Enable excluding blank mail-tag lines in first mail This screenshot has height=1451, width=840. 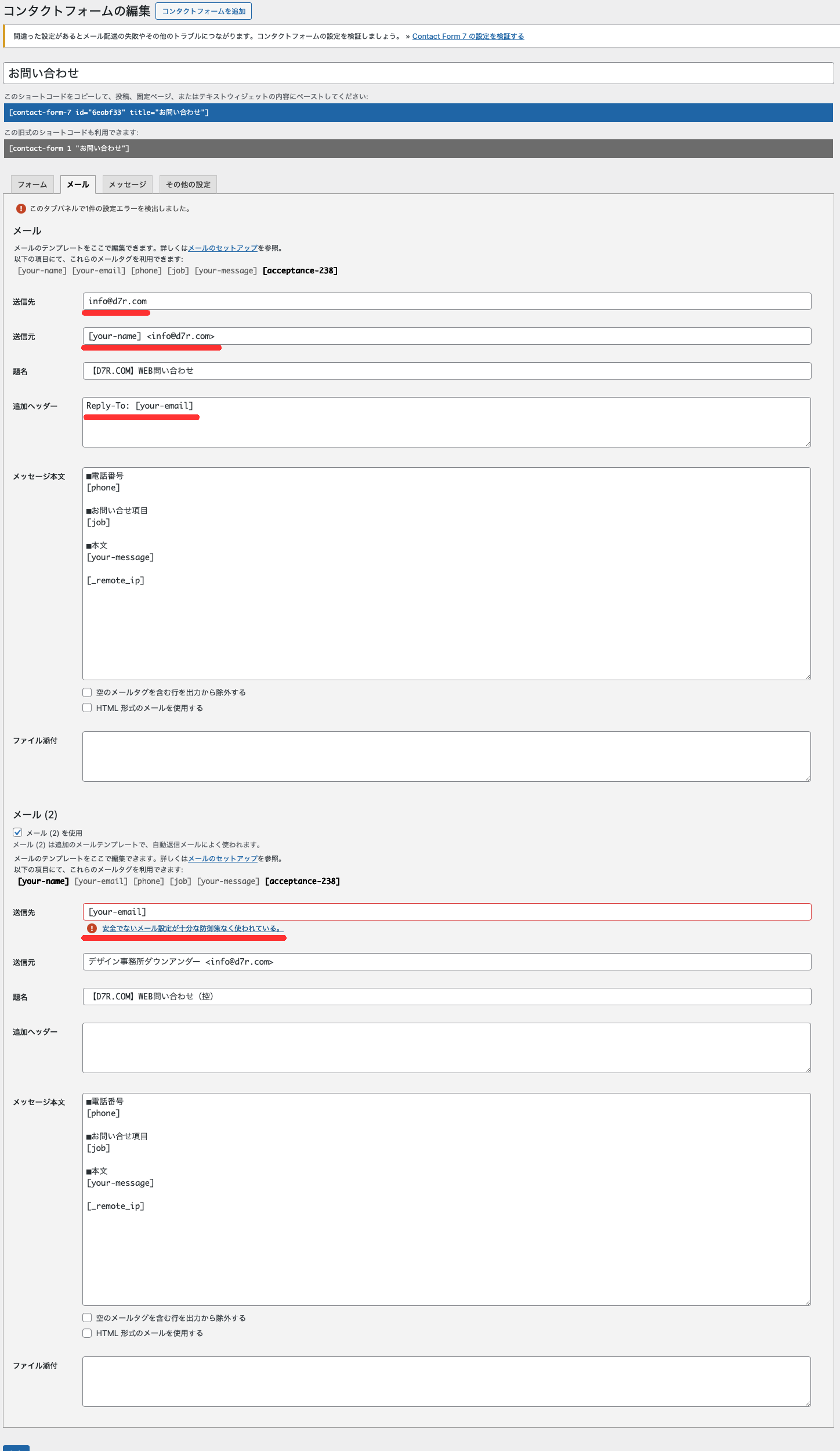coord(87,692)
